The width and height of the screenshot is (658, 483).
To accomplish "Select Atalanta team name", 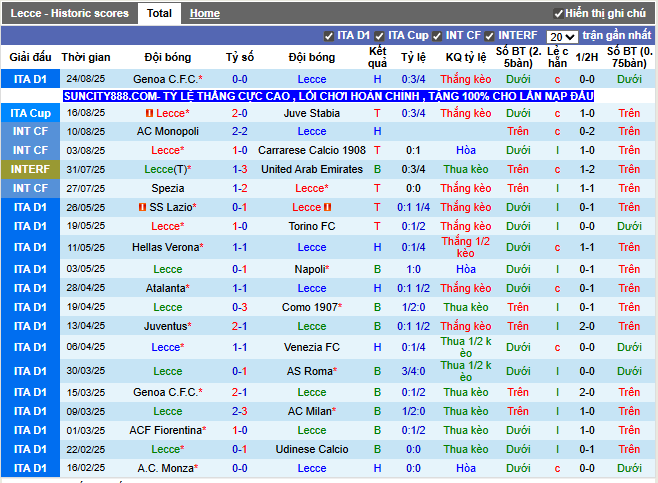I will 165,288.
